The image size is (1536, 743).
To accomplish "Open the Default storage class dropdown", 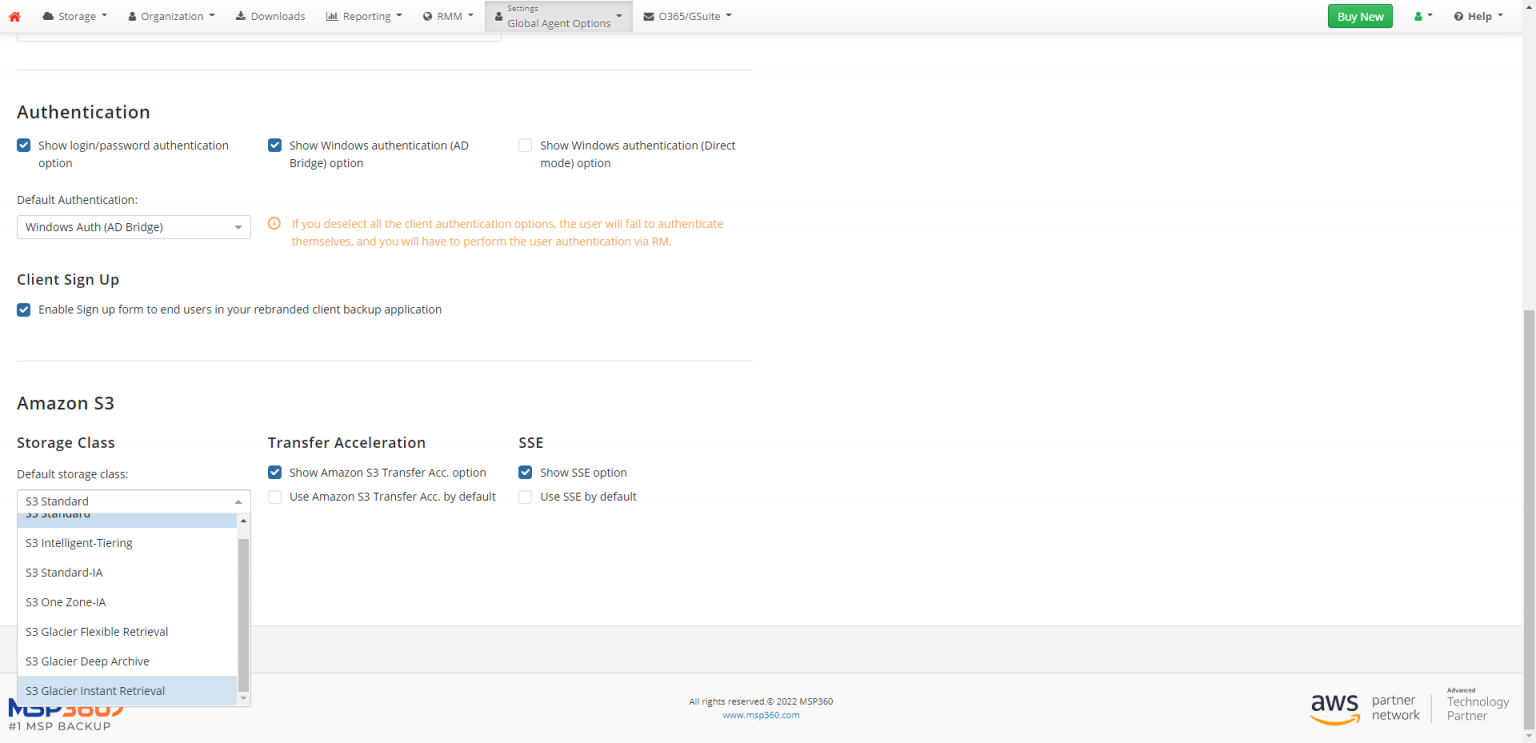I will click(x=133, y=501).
